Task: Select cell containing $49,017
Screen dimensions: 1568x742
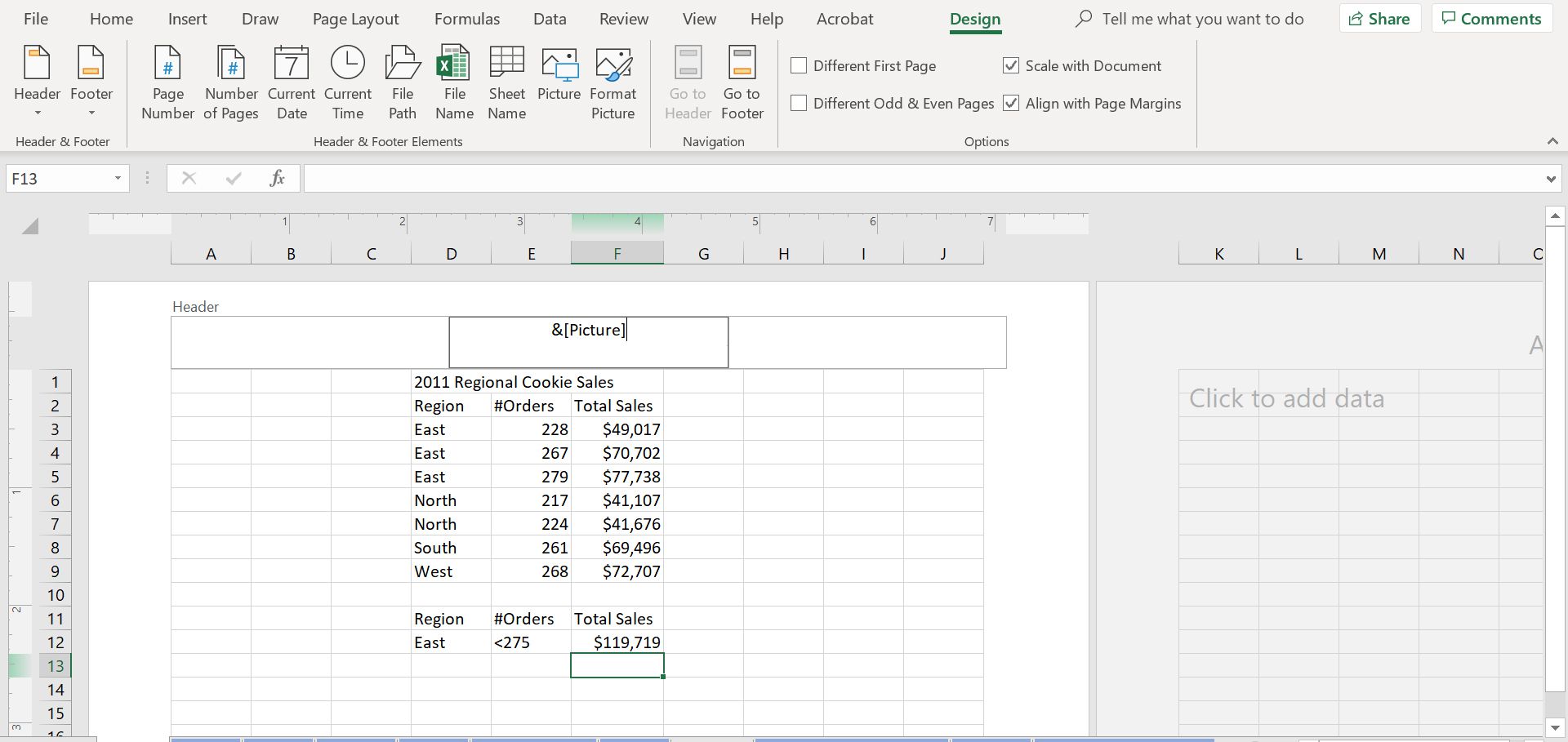Action: pyautogui.click(x=617, y=429)
